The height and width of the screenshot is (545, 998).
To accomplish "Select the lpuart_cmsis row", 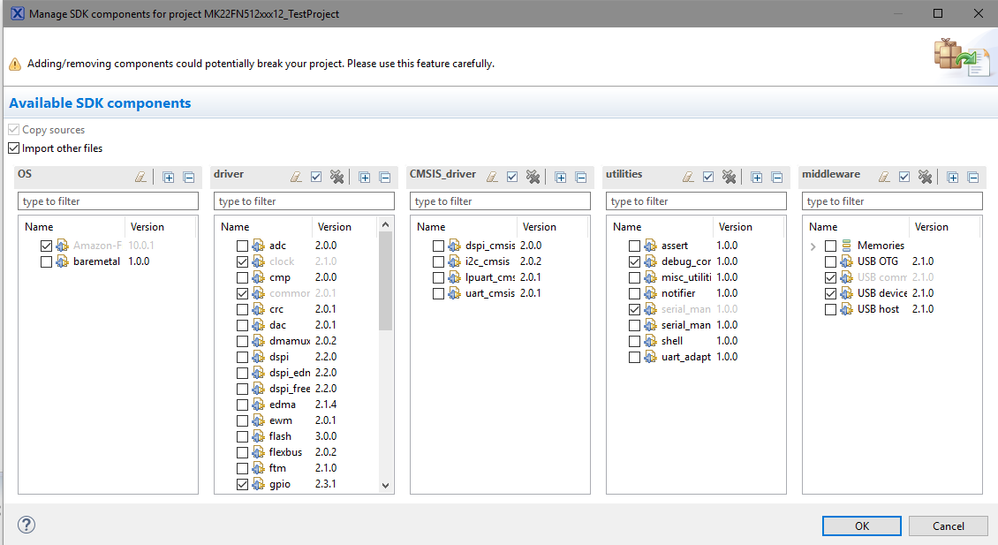I will [x=500, y=278].
